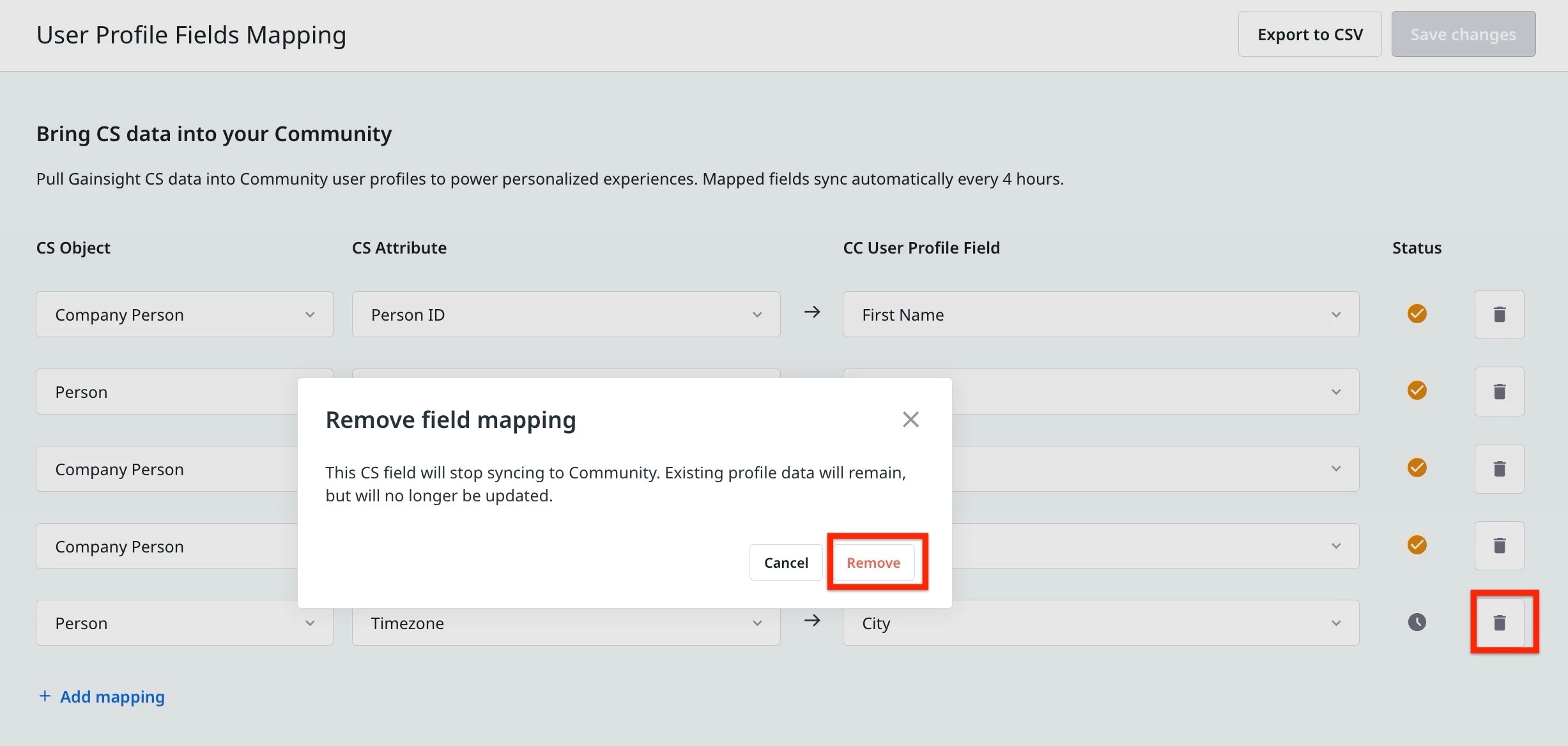Viewport: 1568px width, 746px height.
Task: Click trash icon on fourth mapping row
Action: click(x=1499, y=546)
